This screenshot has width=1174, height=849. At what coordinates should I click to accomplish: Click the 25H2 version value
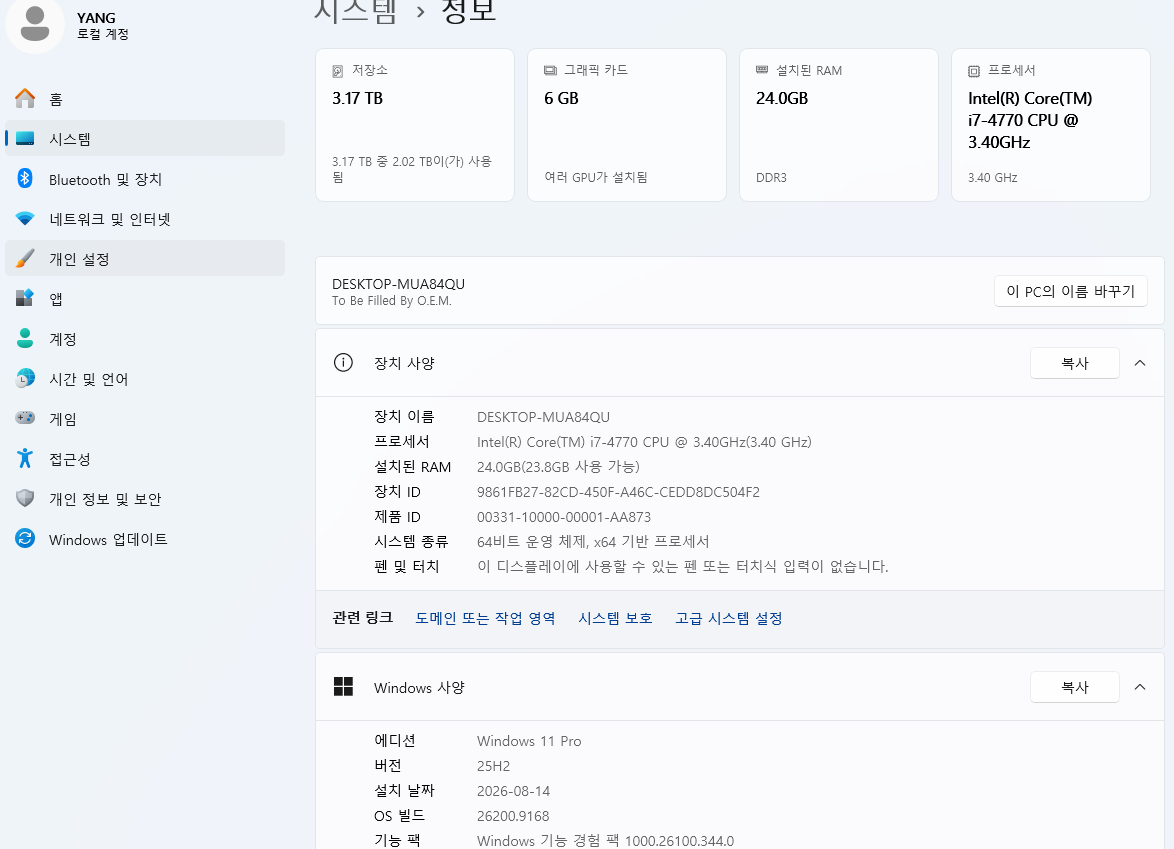pyautogui.click(x=493, y=766)
